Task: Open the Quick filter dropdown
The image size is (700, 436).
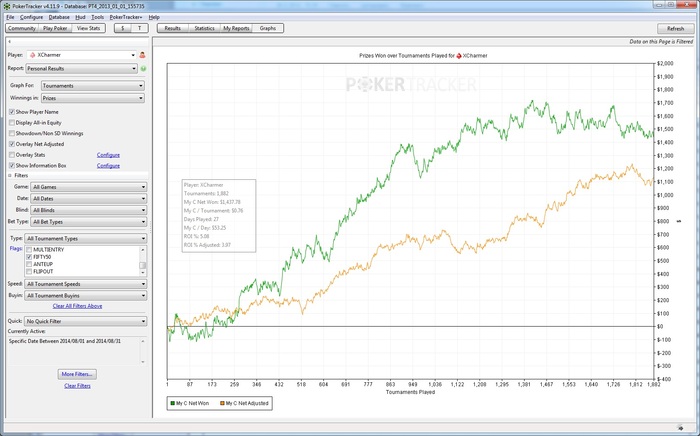Action: click(x=86, y=321)
